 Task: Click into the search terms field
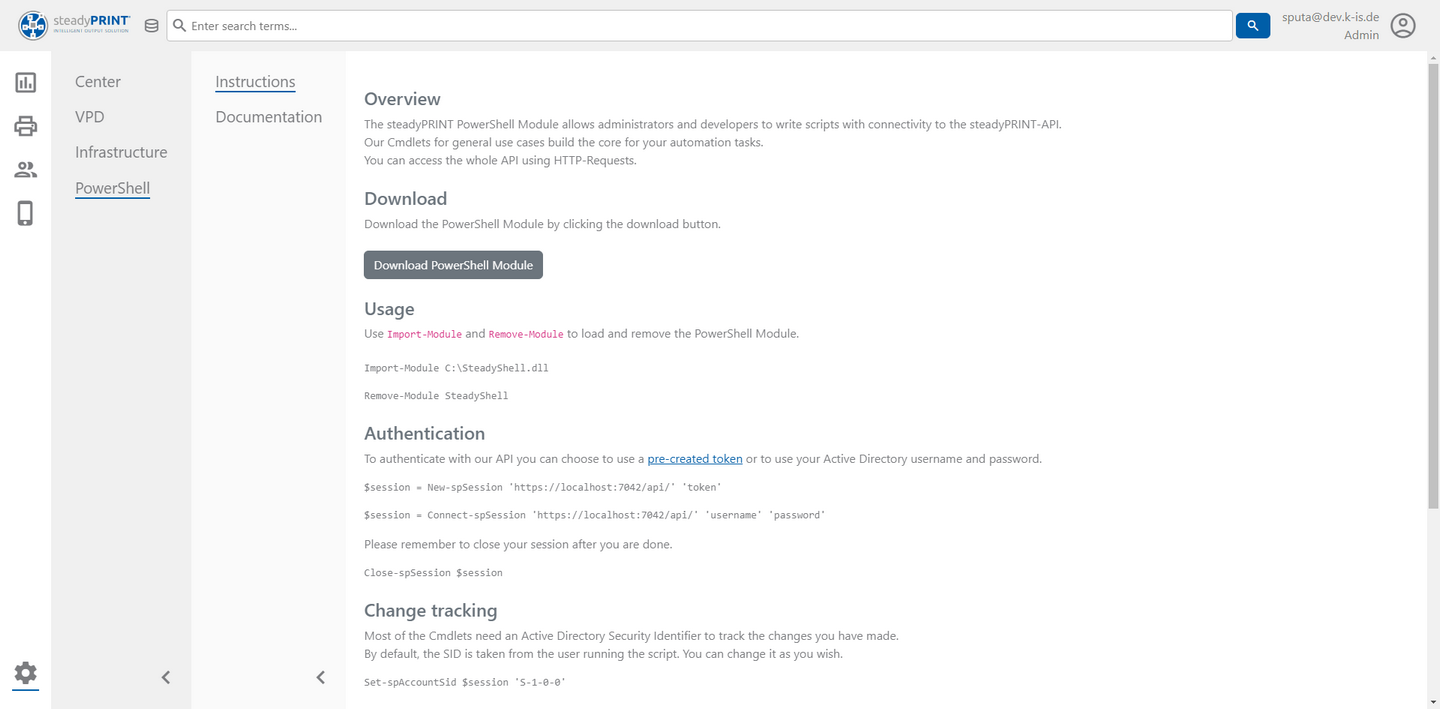pos(700,26)
